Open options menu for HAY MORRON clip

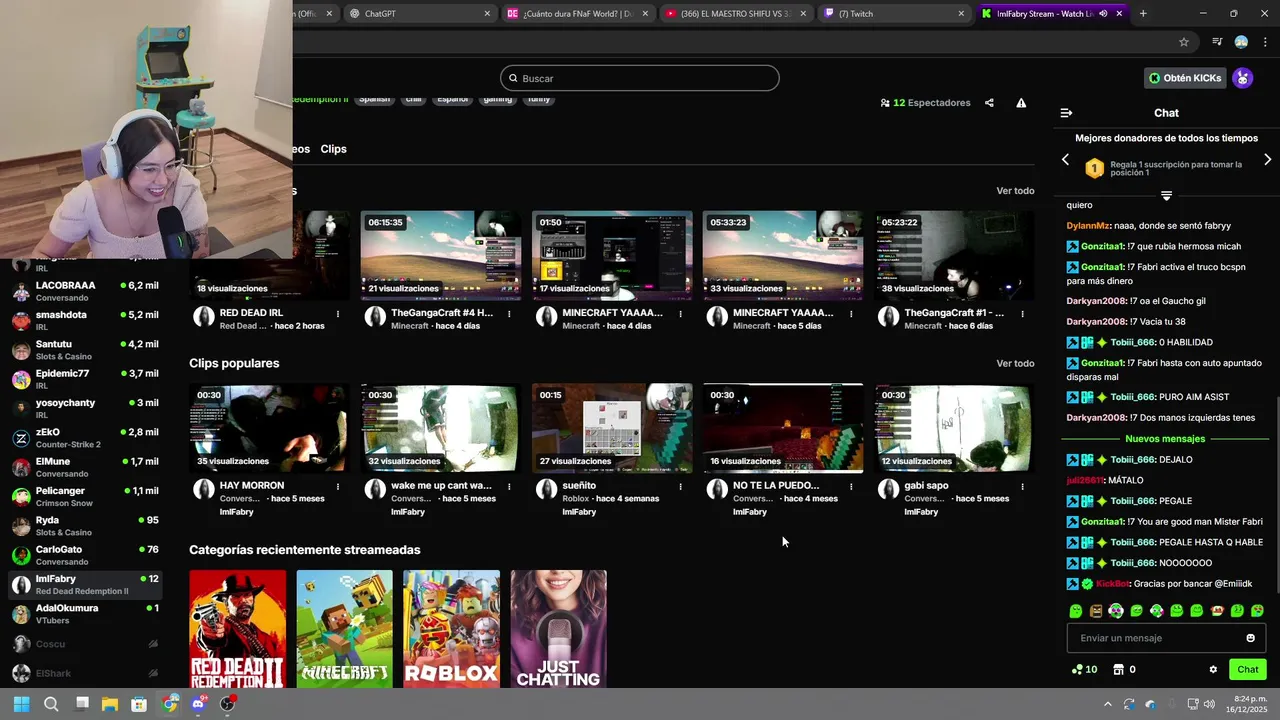point(338,487)
